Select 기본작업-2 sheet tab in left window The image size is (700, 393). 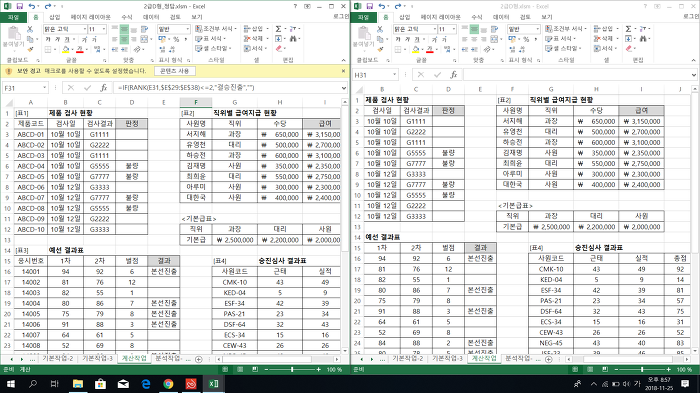click(x=58, y=359)
